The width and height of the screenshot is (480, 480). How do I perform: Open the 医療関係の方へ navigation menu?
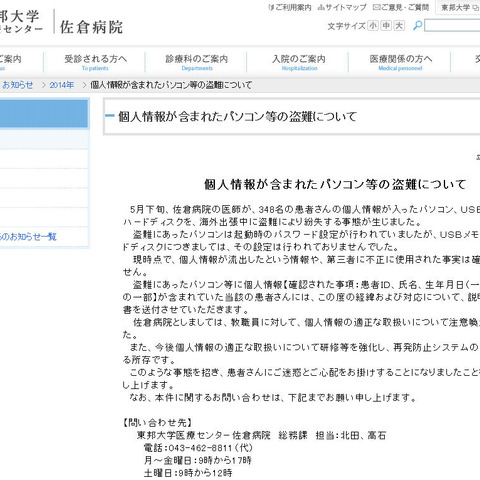pyautogui.click(x=400, y=62)
